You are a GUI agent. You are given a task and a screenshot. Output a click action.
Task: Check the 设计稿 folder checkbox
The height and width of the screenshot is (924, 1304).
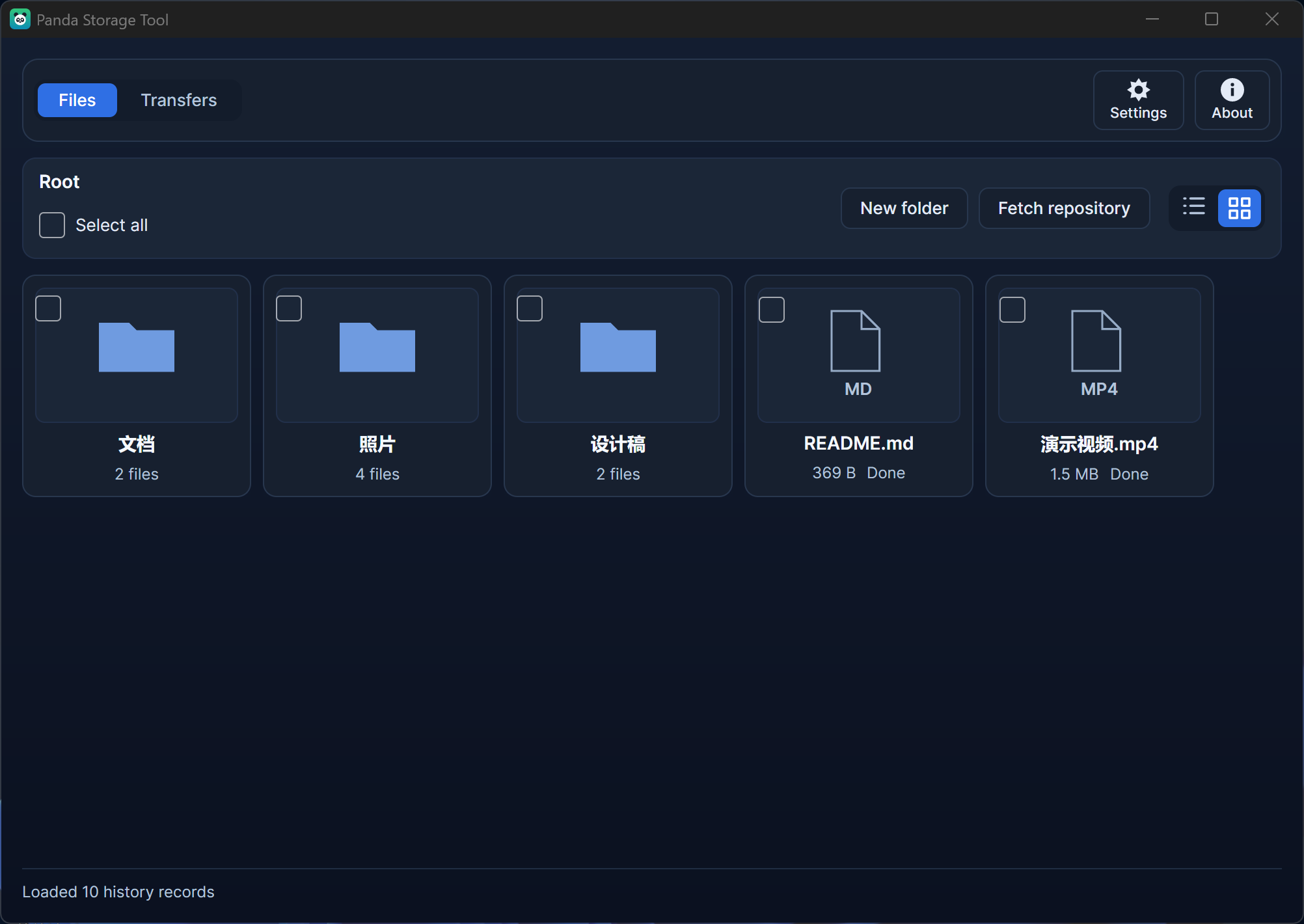point(530,308)
